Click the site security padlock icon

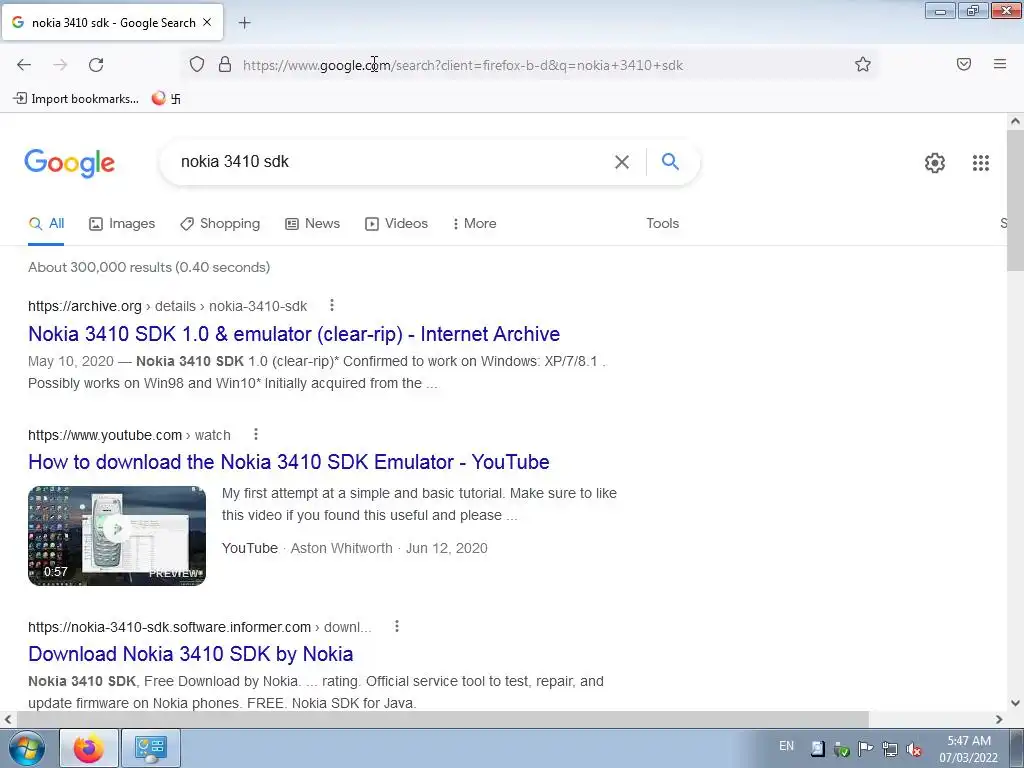coord(225,65)
